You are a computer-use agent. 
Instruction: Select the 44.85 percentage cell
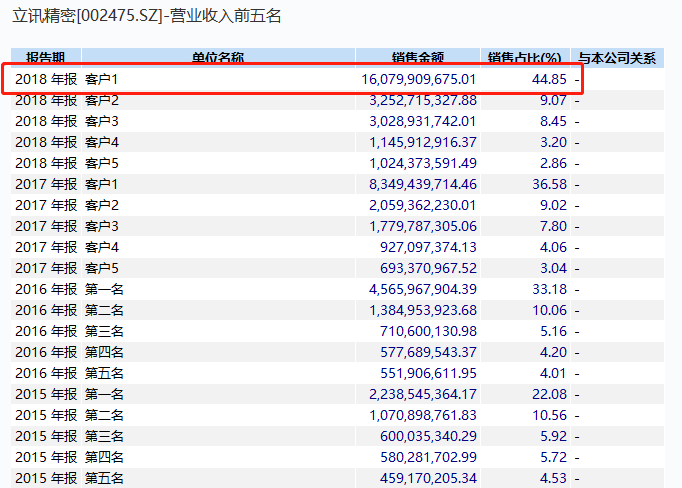[549, 79]
